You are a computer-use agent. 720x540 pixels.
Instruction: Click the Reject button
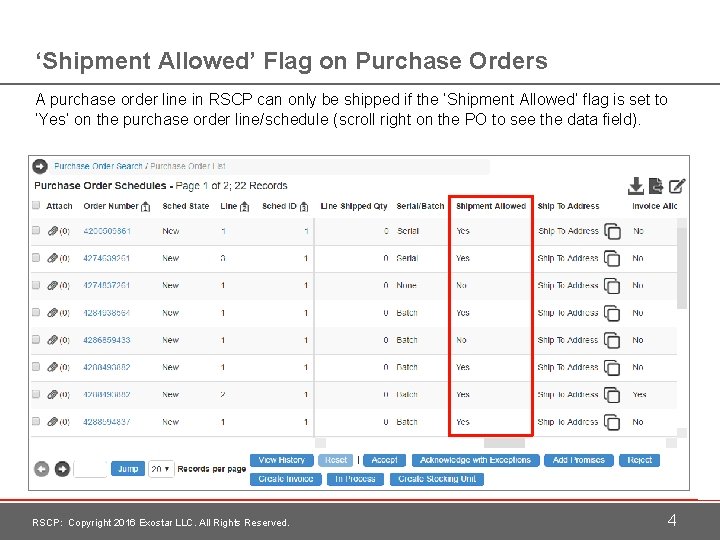click(x=639, y=460)
